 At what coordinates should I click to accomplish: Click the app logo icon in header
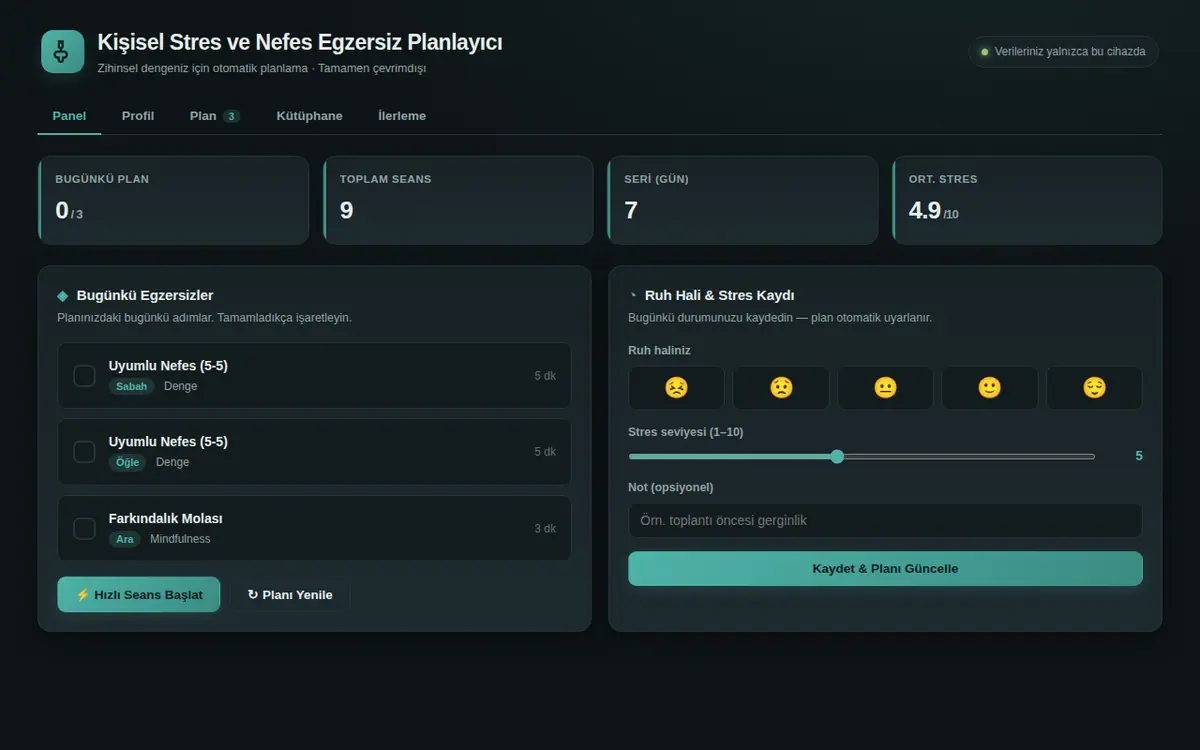62,51
